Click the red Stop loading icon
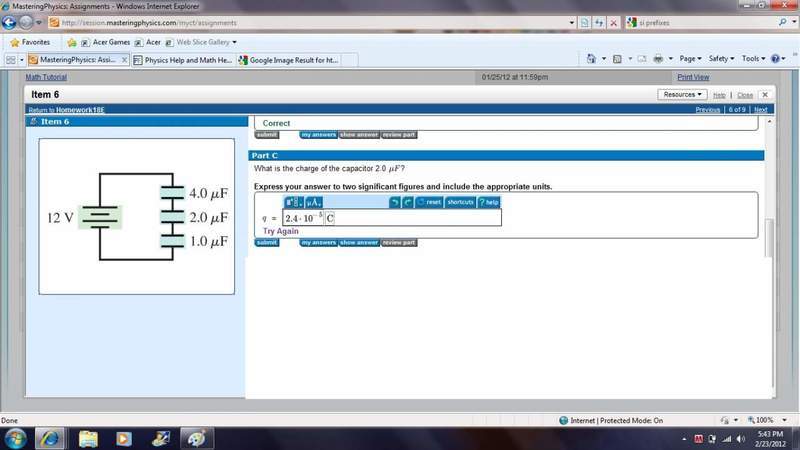The image size is (800, 450). [614, 23]
